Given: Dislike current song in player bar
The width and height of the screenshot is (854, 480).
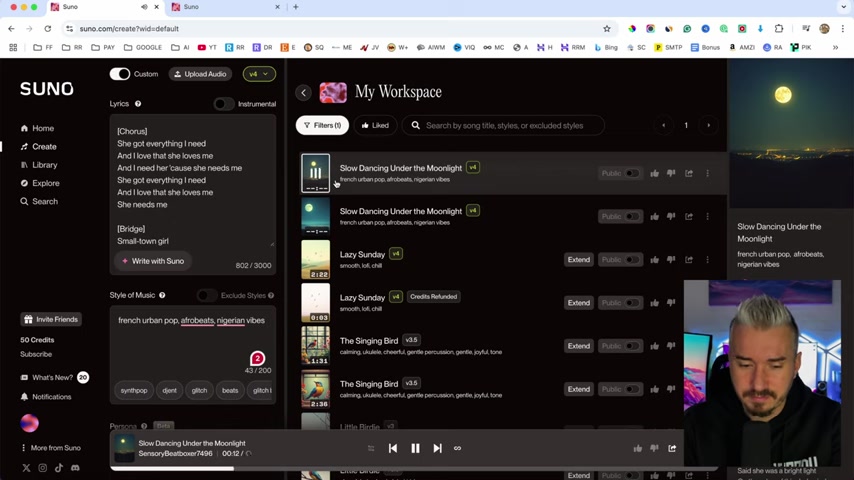Looking at the screenshot, I should 654,448.
